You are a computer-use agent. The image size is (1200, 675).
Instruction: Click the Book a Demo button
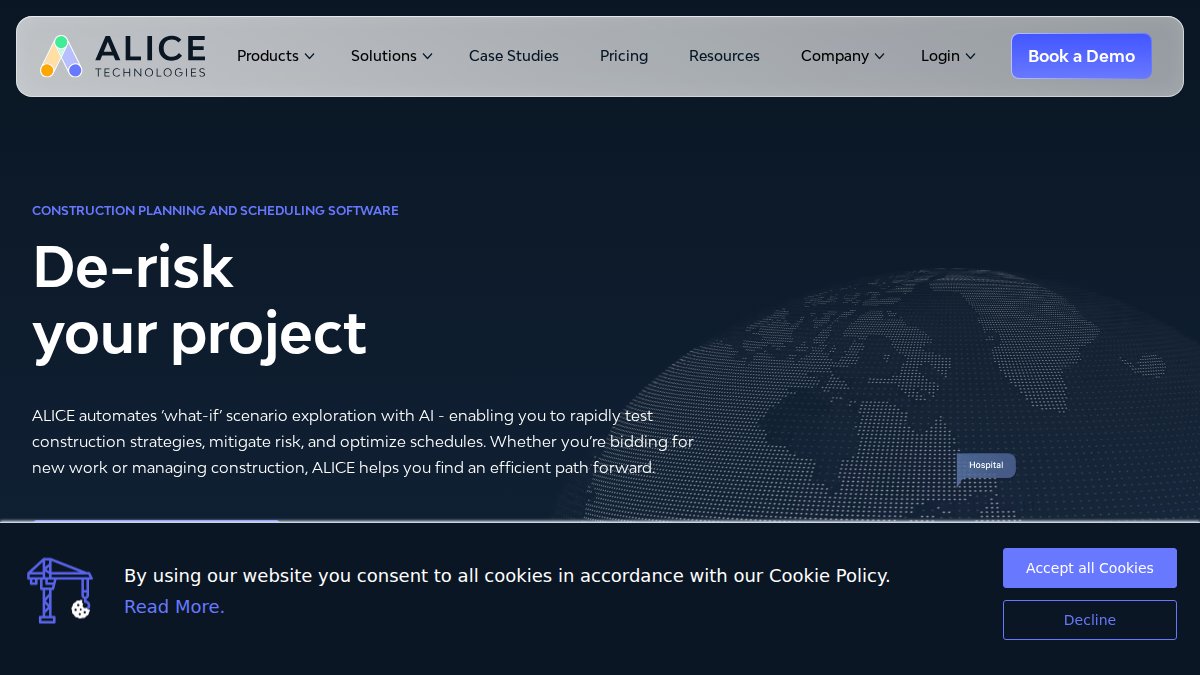tap(1081, 56)
